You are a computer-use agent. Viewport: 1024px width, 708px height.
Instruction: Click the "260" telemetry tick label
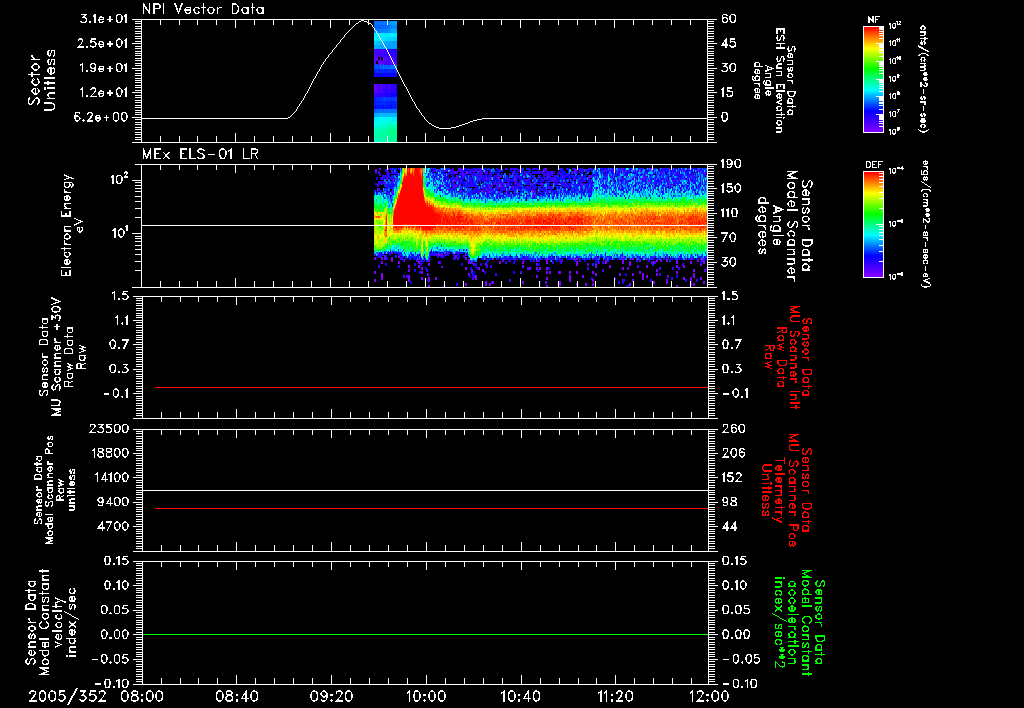[733, 428]
